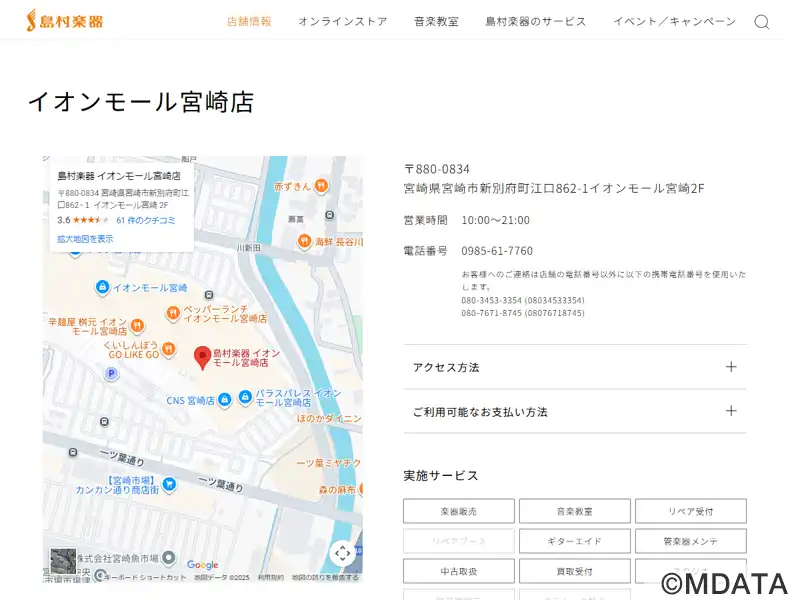Open the 店舗情報 menu item
800x600 pixels.
249,21
